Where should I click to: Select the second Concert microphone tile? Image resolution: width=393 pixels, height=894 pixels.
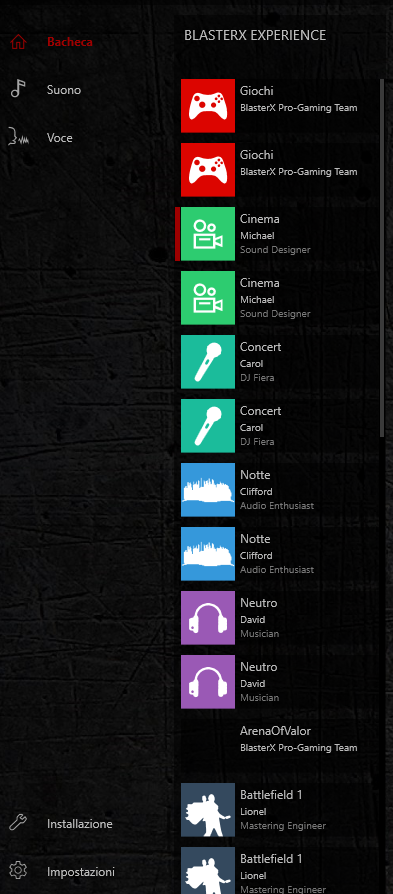click(x=208, y=425)
